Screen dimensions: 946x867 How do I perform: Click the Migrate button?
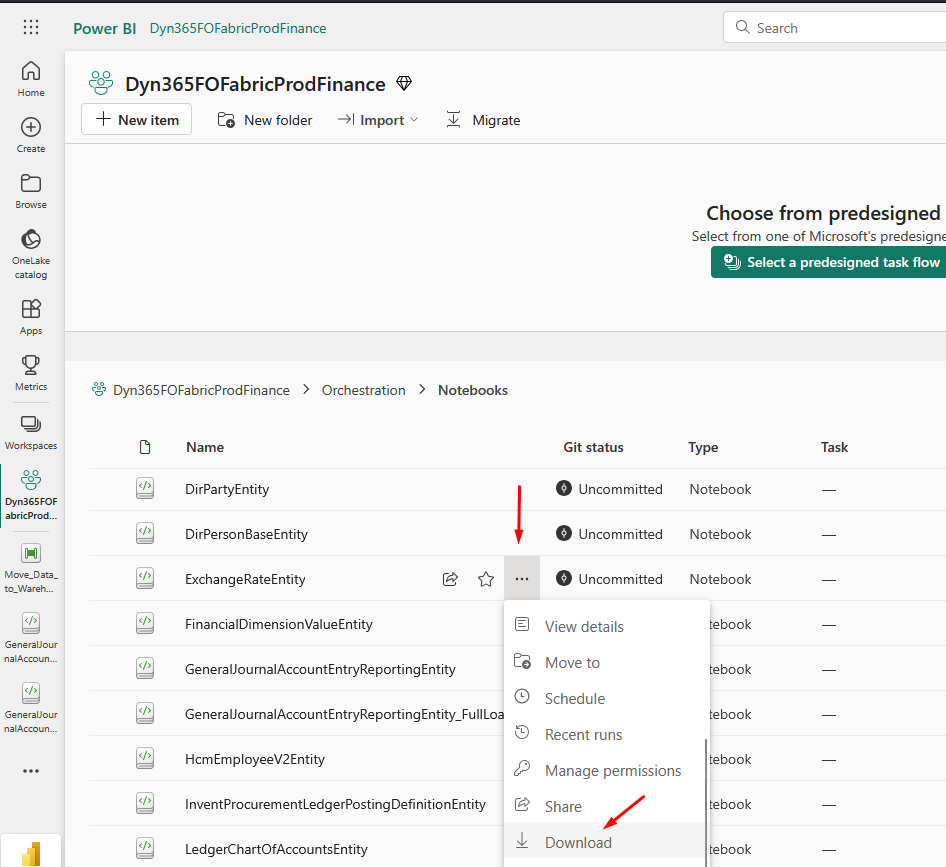[483, 120]
